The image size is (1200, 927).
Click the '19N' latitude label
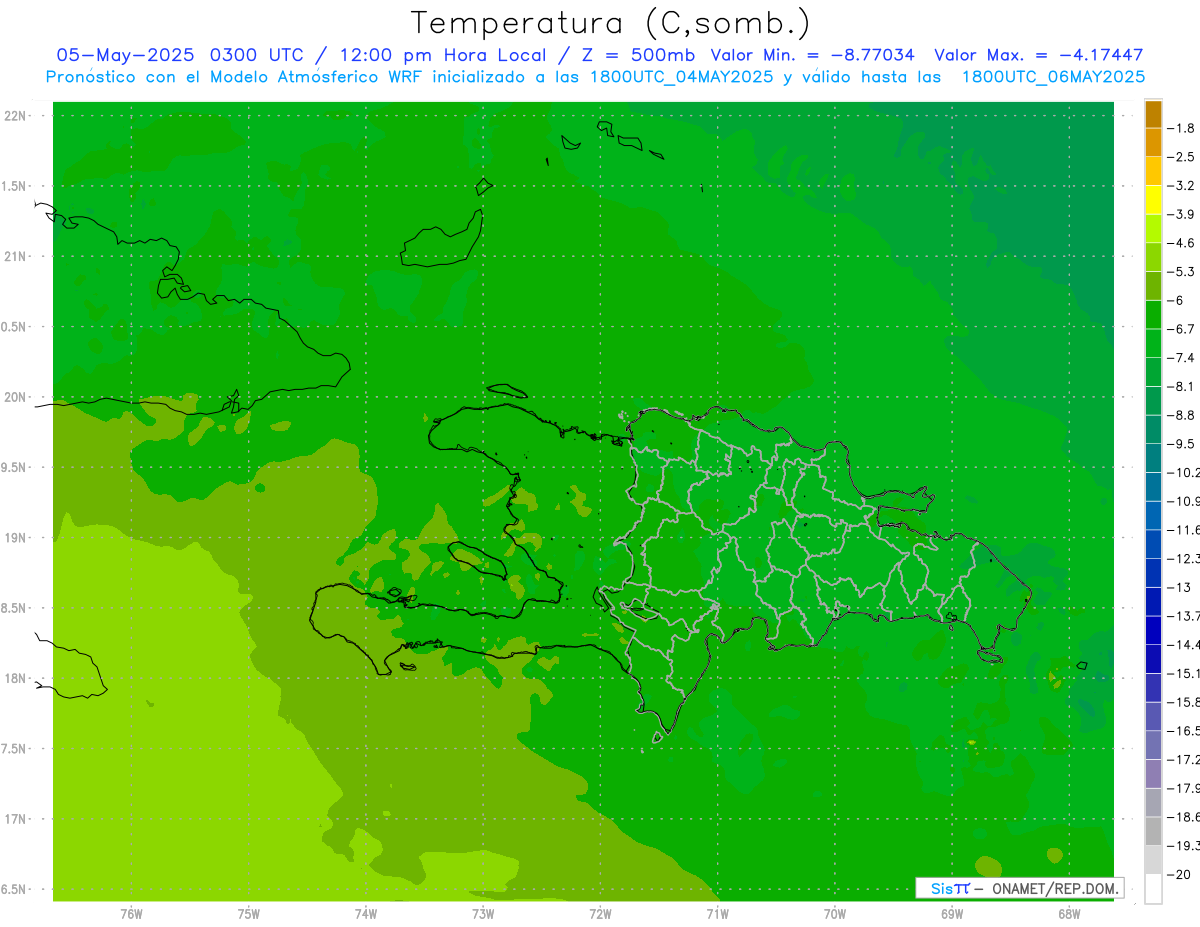(x=17, y=538)
